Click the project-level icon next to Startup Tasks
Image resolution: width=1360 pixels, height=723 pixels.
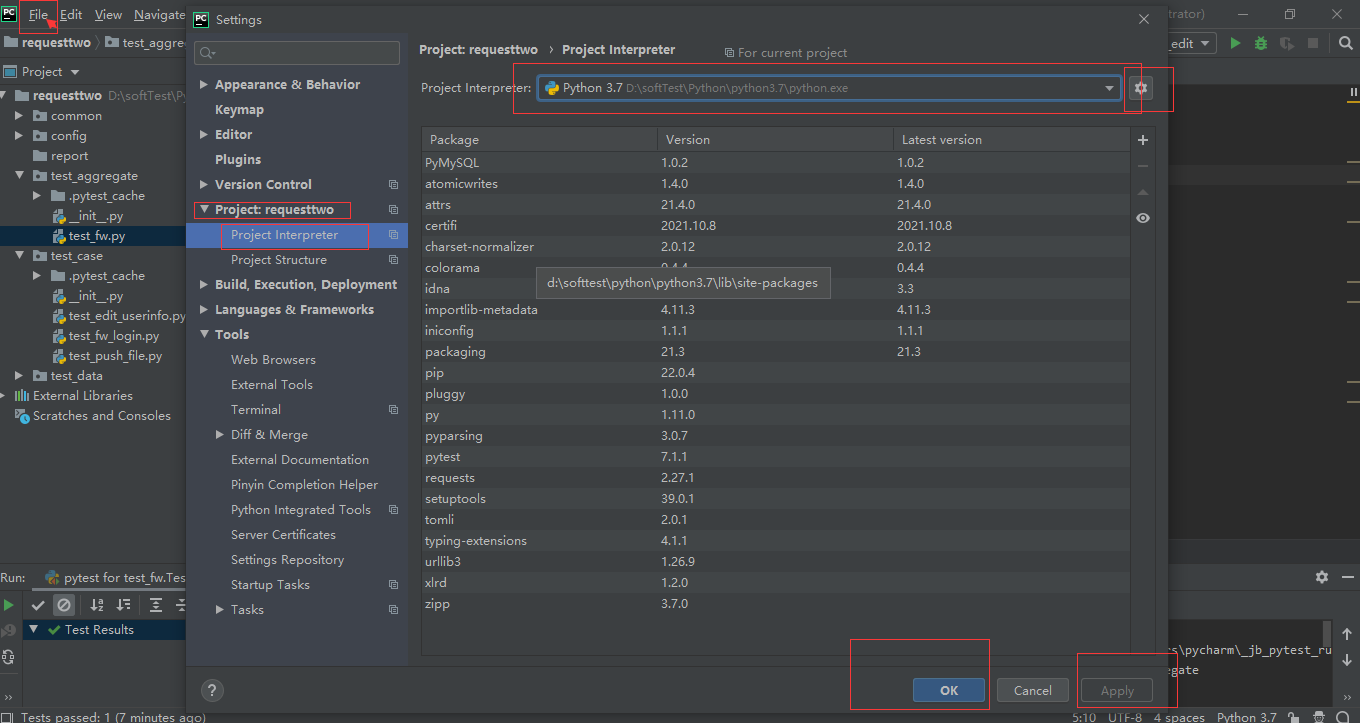pos(393,585)
